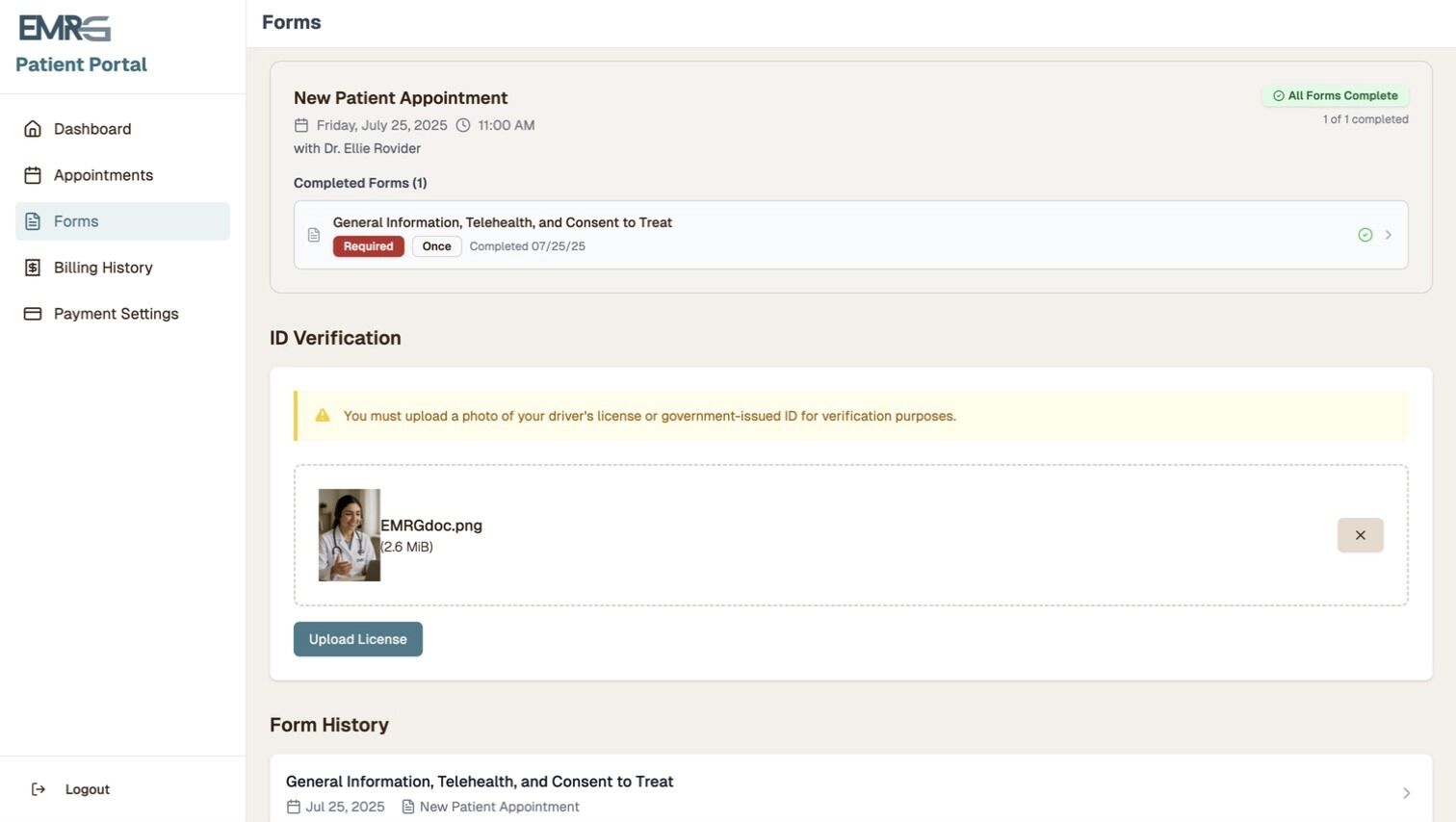Open the General Information form history entry
The width and height of the screenshot is (1456, 822).
click(x=480, y=782)
